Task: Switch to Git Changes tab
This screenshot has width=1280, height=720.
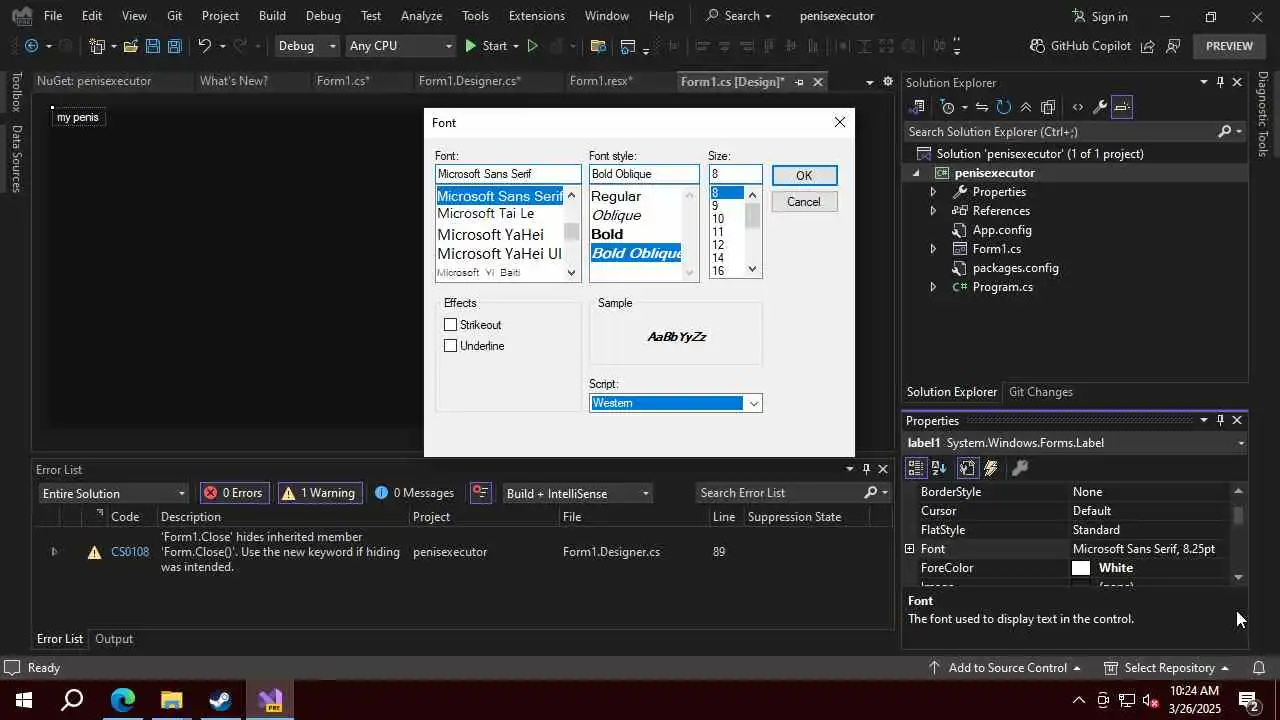Action: coord(1041,392)
